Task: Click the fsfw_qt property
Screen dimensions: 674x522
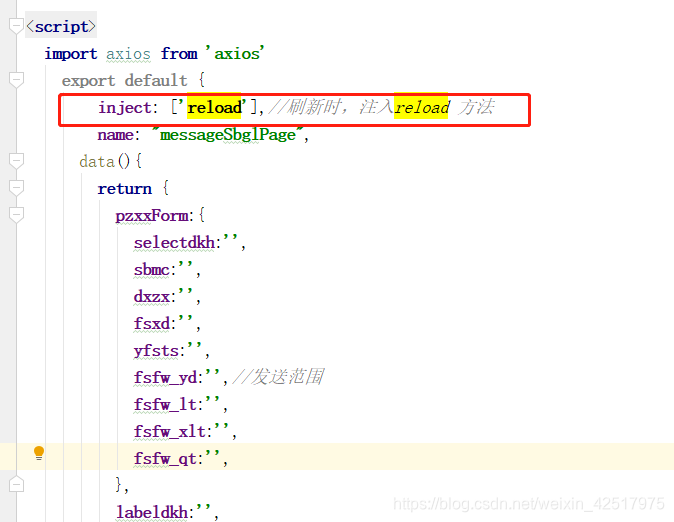Action: 165,458
